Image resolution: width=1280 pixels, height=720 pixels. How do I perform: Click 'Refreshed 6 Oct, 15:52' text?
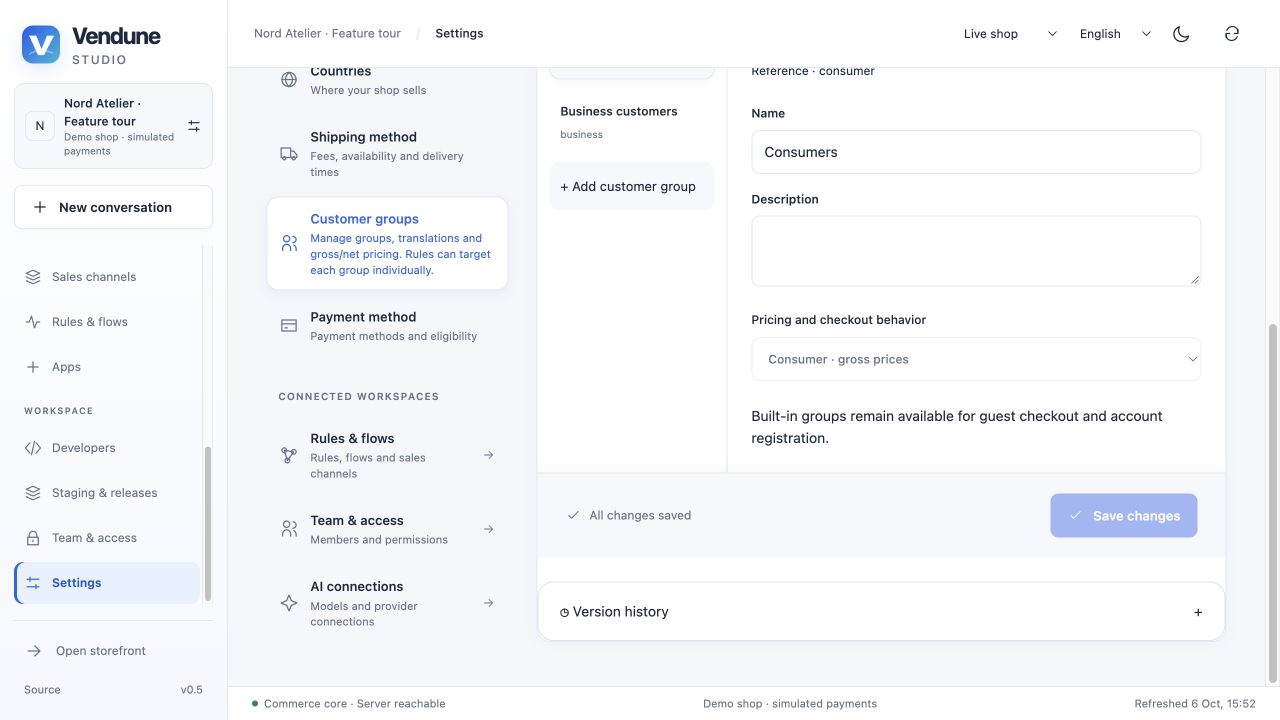(1195, 704)
